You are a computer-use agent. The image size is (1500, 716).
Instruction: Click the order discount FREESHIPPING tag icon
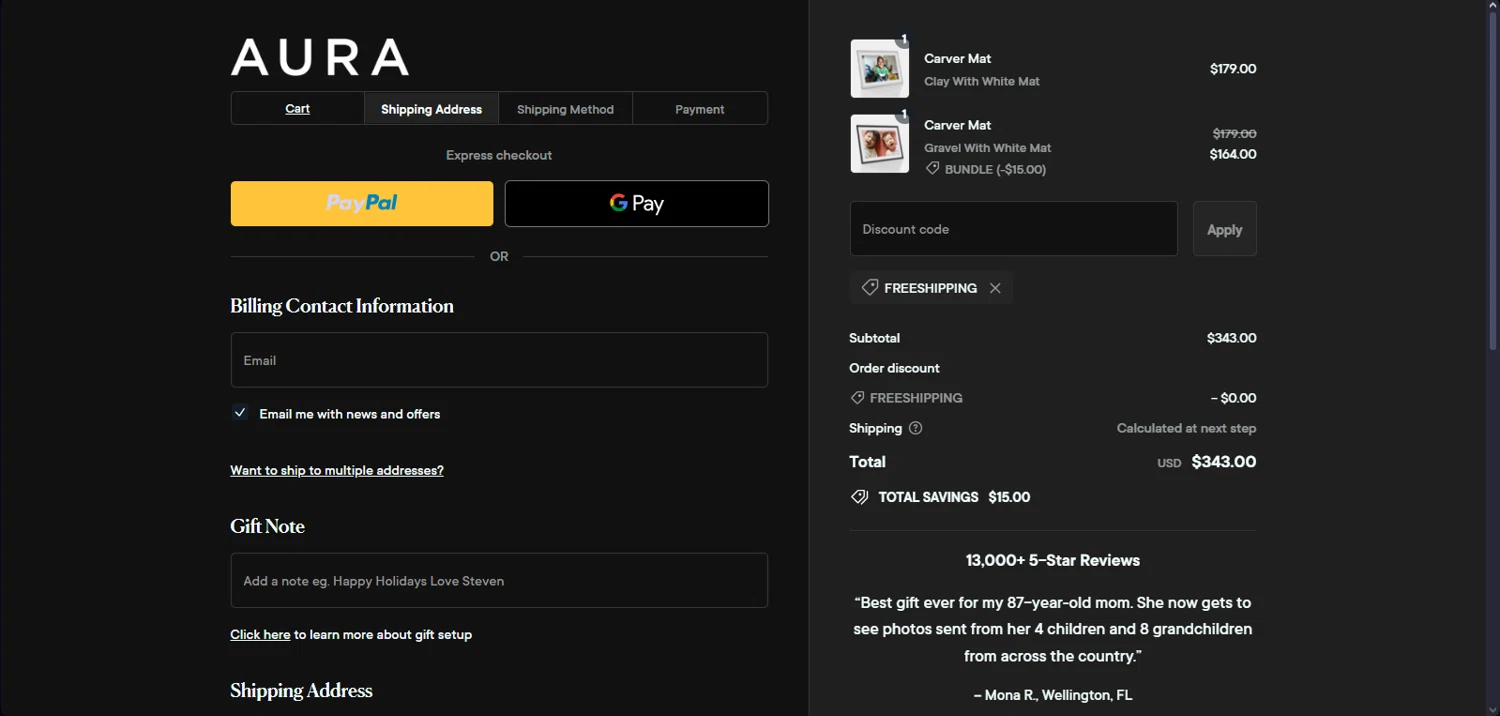click(857, 398)
